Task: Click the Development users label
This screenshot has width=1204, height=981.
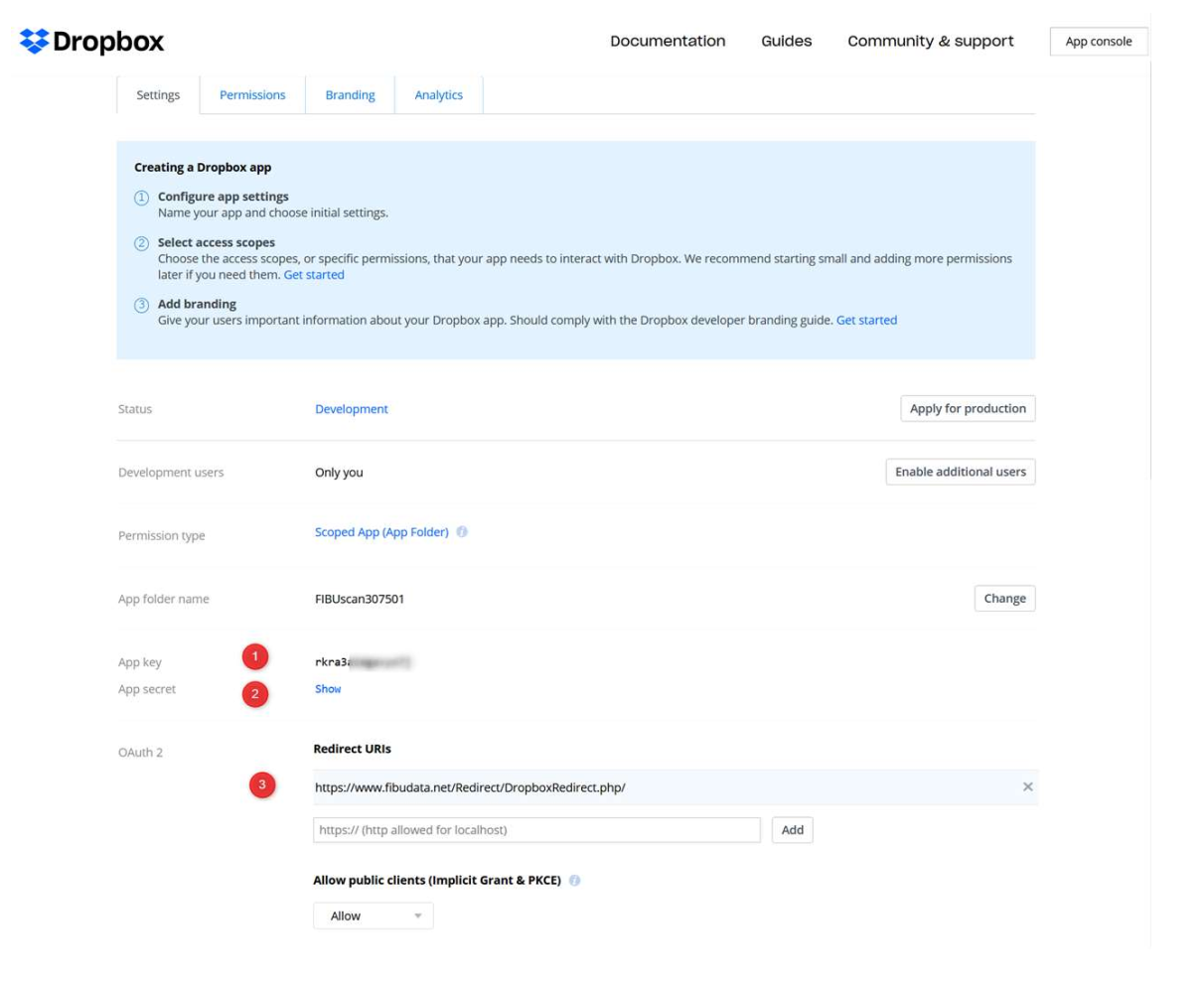Action: point(171,473)
